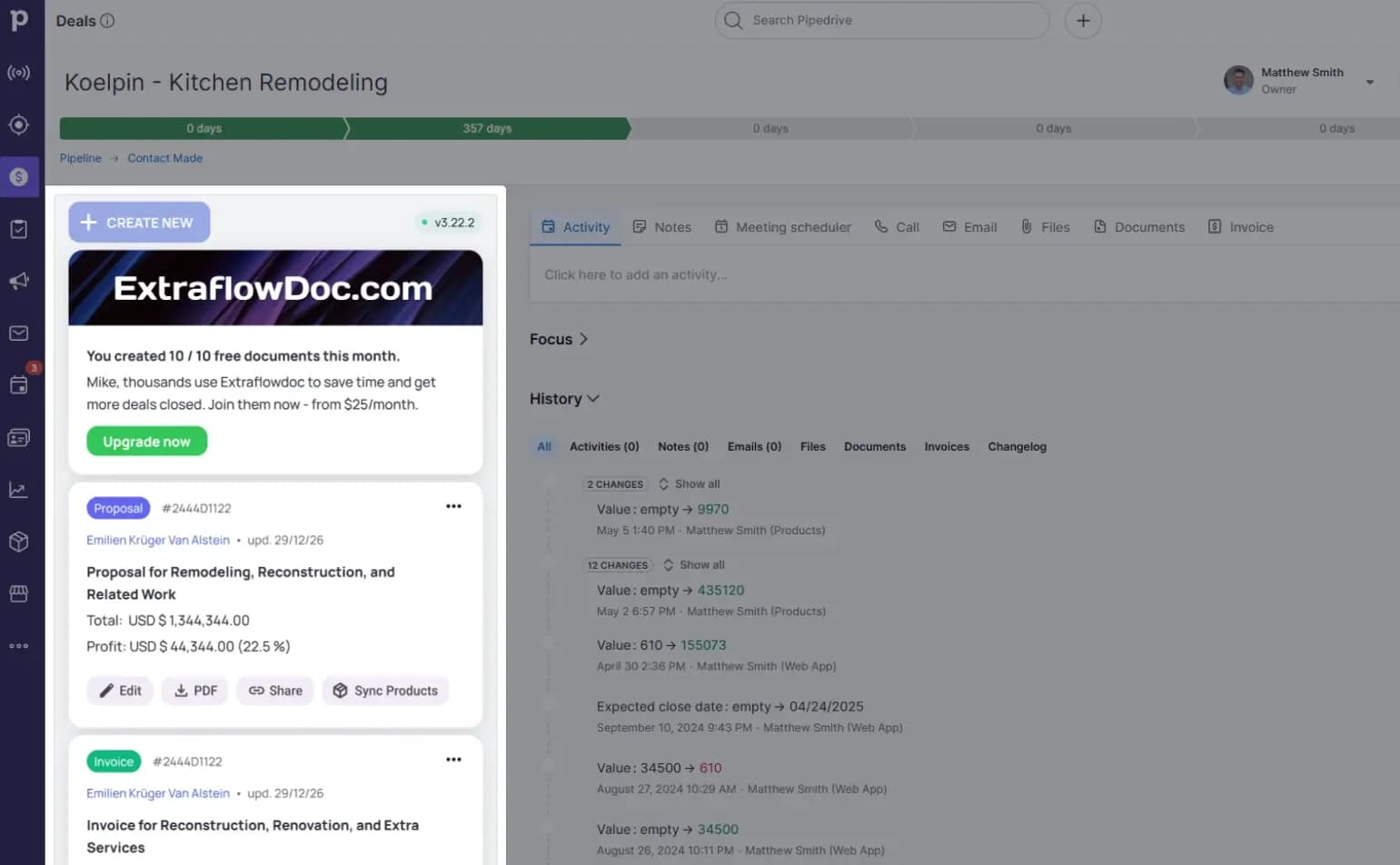Open the Deals dollar sidebar icon
This screenshot has width=1400, height=865.
pos(19,177)
